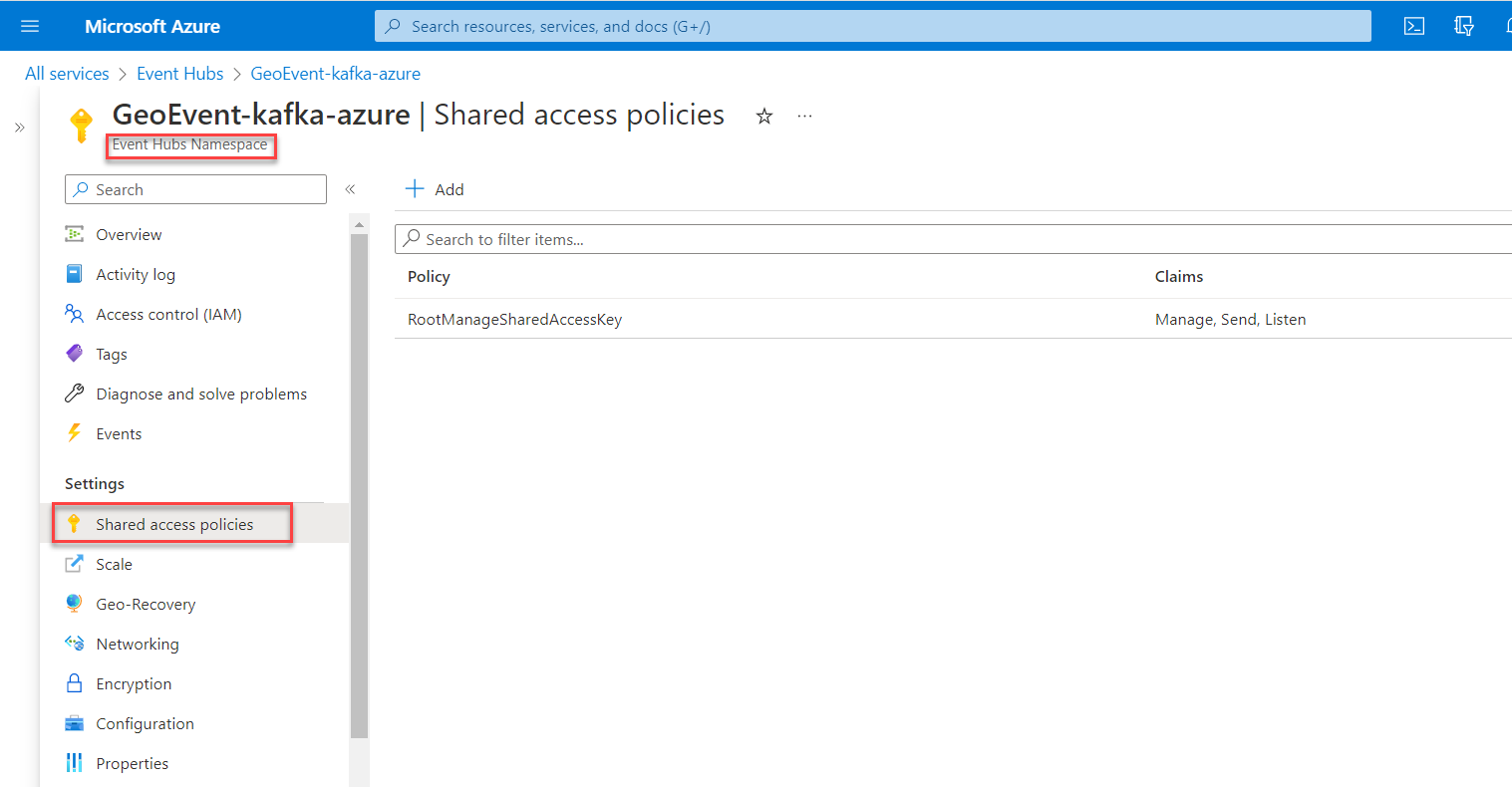This screenshot has width=1512, height=787.
Task: Collapse the resource menu with the chevrons
Action: tap(351, 188)
